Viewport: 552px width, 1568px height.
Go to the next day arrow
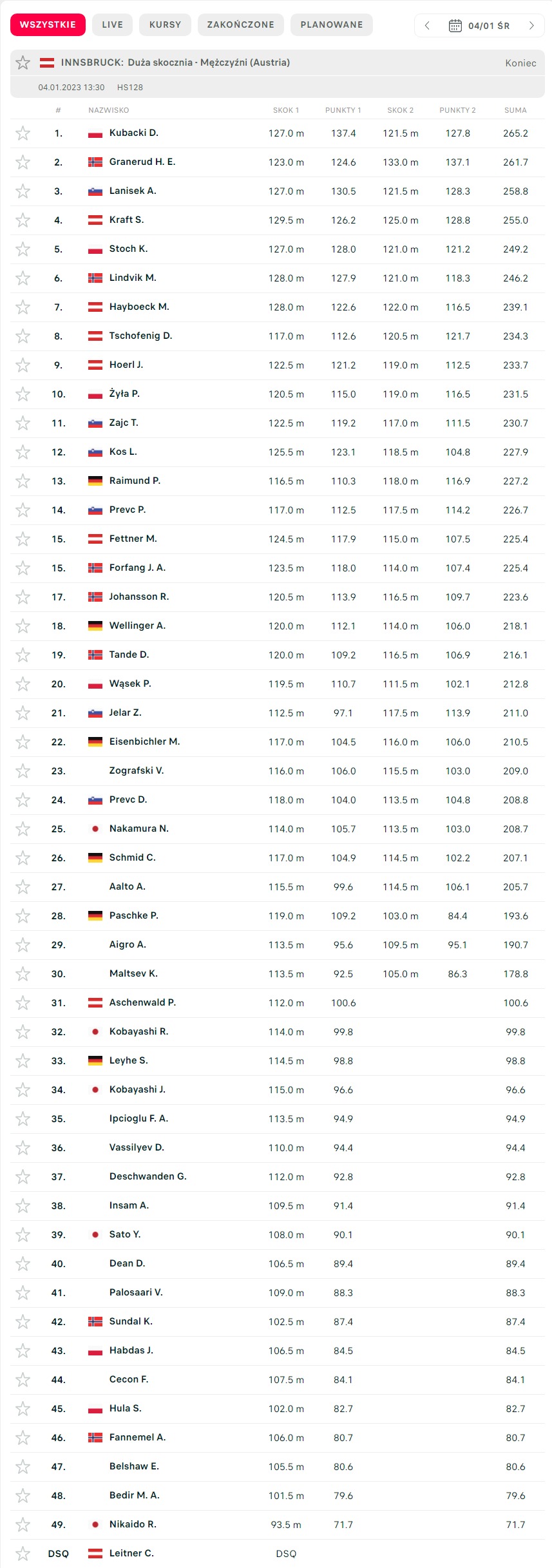tap(531, 26)
